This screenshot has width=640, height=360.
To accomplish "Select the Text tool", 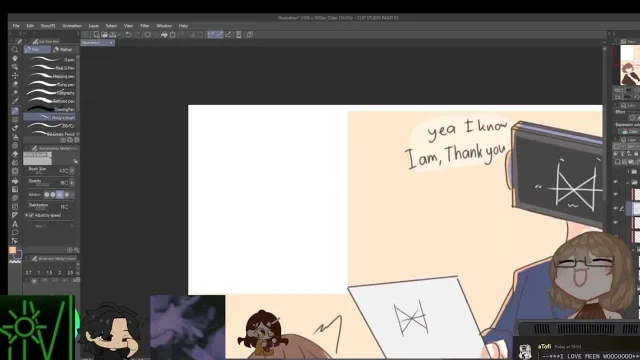I will pos(15,224).
